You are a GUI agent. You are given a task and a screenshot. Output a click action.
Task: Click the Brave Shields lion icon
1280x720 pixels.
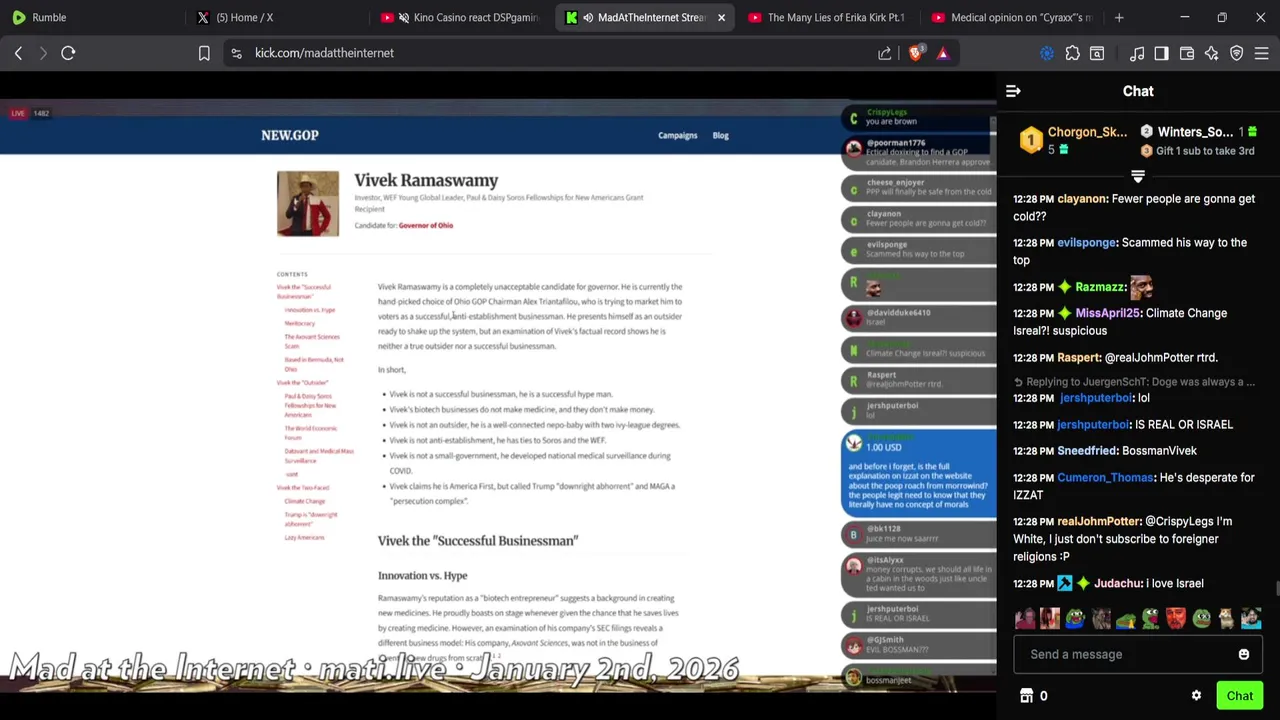pos(915,53)
